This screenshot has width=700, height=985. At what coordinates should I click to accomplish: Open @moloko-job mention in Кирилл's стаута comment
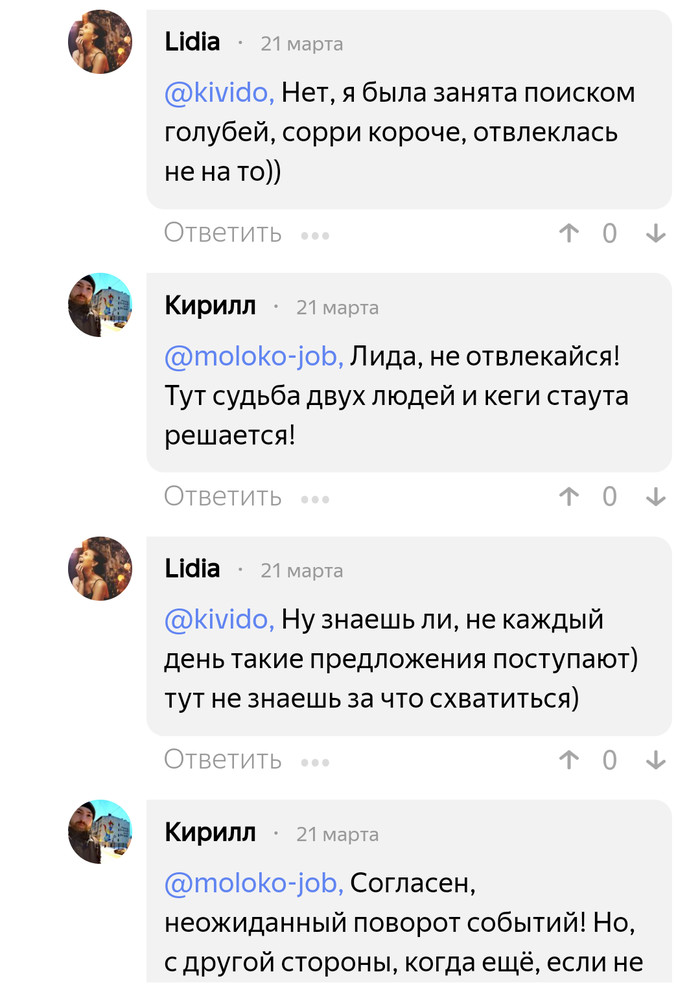[255, 356]
